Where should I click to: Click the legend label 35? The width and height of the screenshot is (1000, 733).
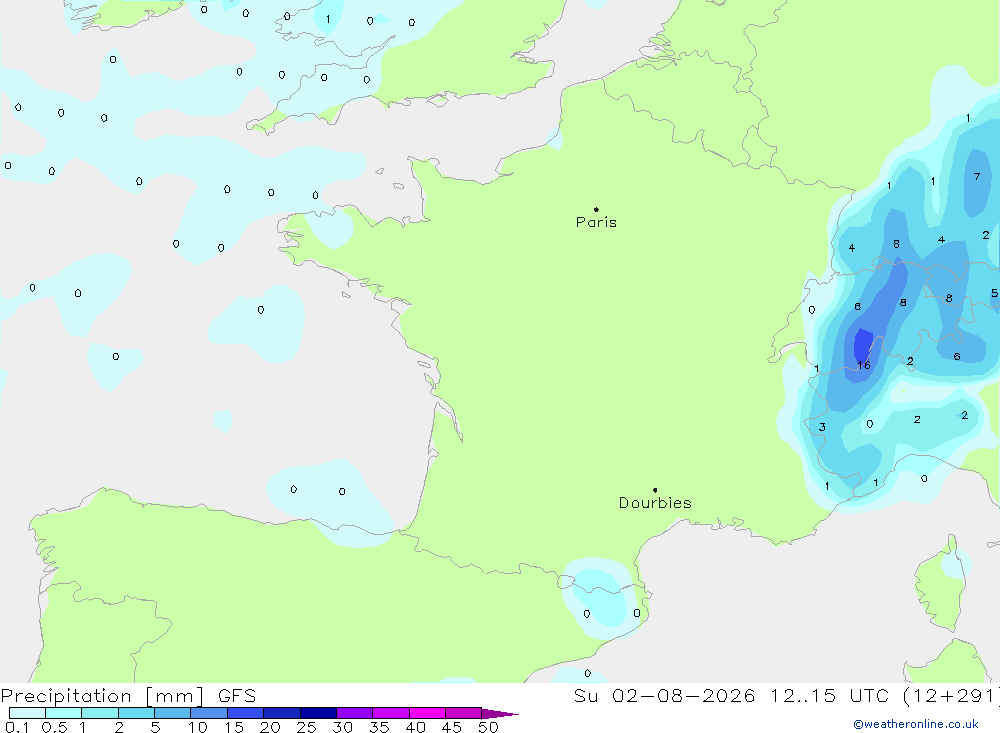379,727
